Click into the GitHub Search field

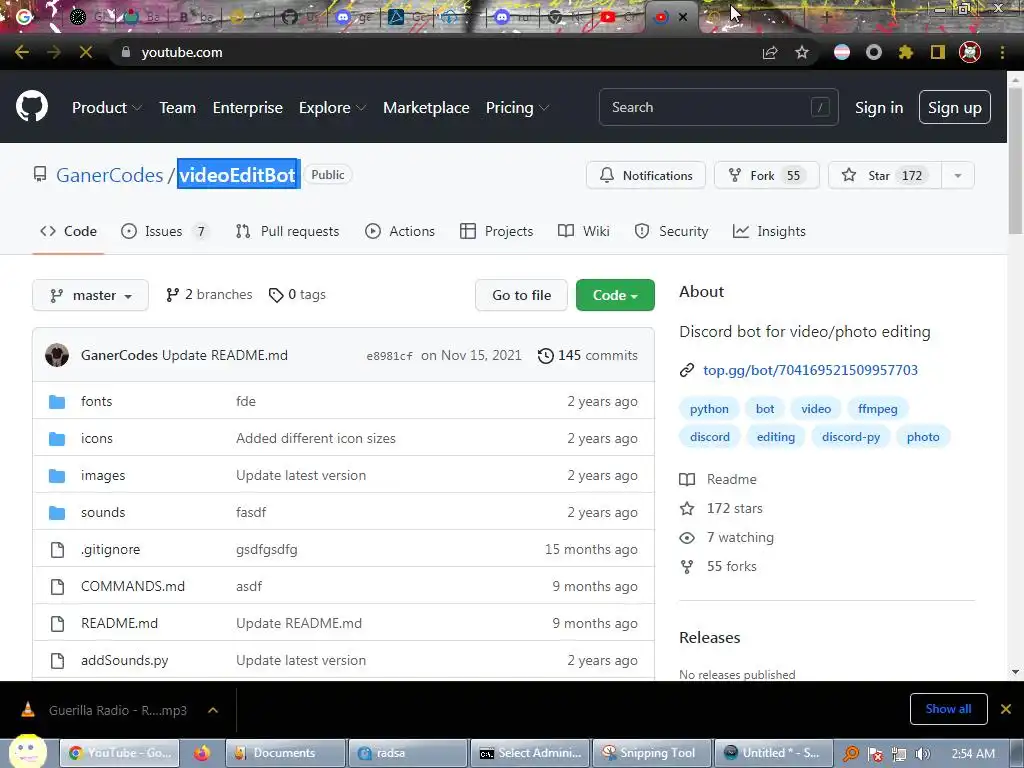[x=718, y=107]
